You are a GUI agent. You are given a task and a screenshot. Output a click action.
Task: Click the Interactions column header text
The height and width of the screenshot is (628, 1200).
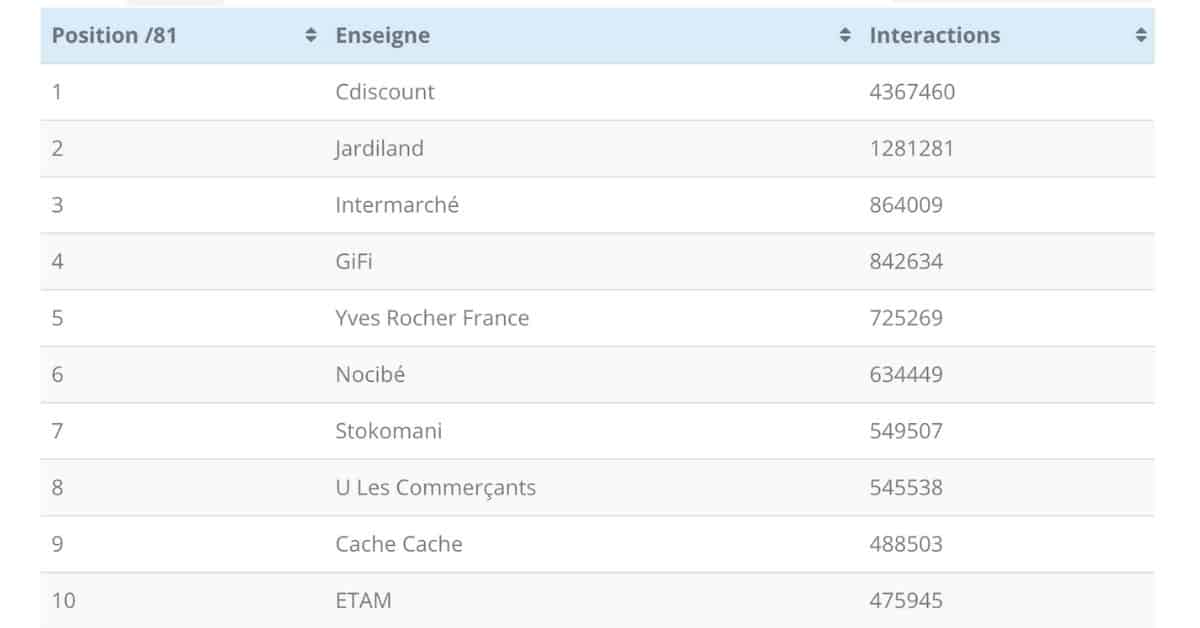click(935, 36)
